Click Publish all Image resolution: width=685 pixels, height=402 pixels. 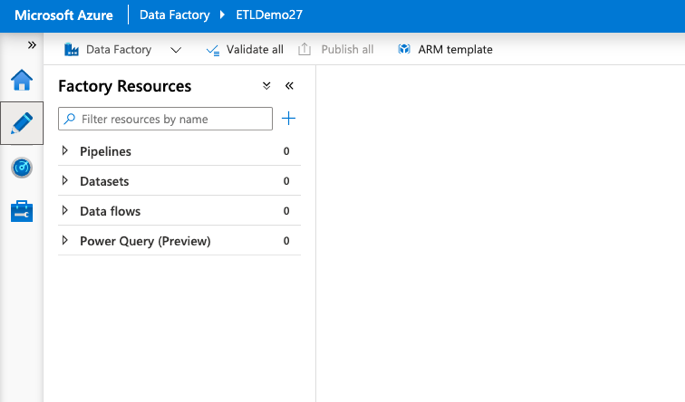(336, 49)
